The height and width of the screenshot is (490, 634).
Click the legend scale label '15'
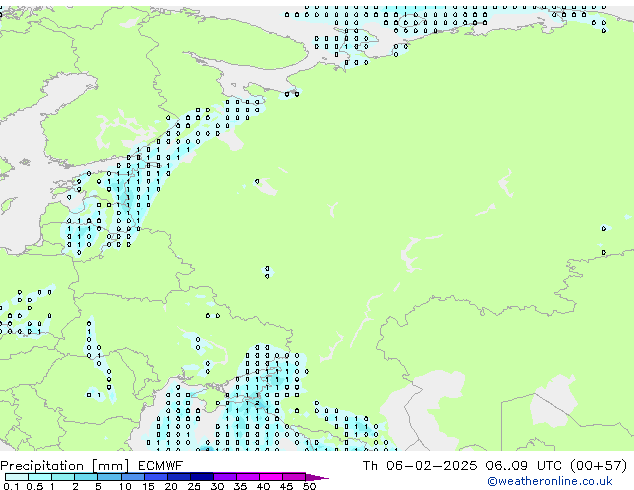pos(148,486)
